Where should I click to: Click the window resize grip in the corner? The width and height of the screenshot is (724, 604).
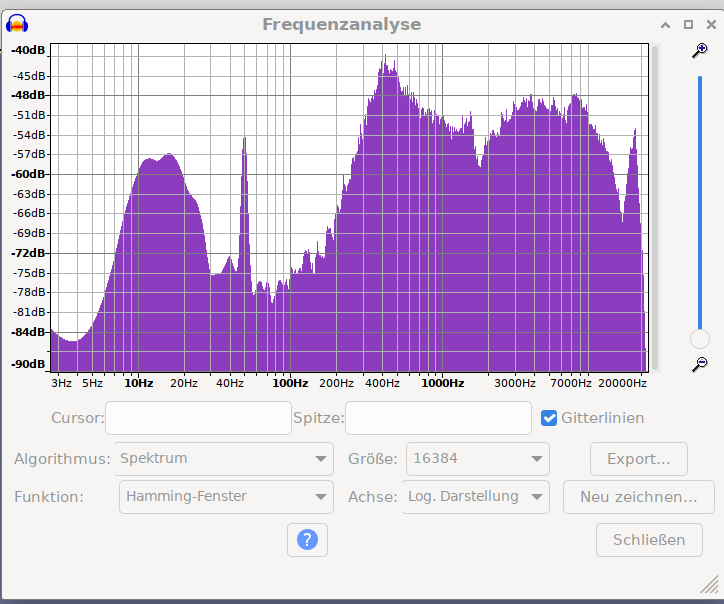coord(710,584)
